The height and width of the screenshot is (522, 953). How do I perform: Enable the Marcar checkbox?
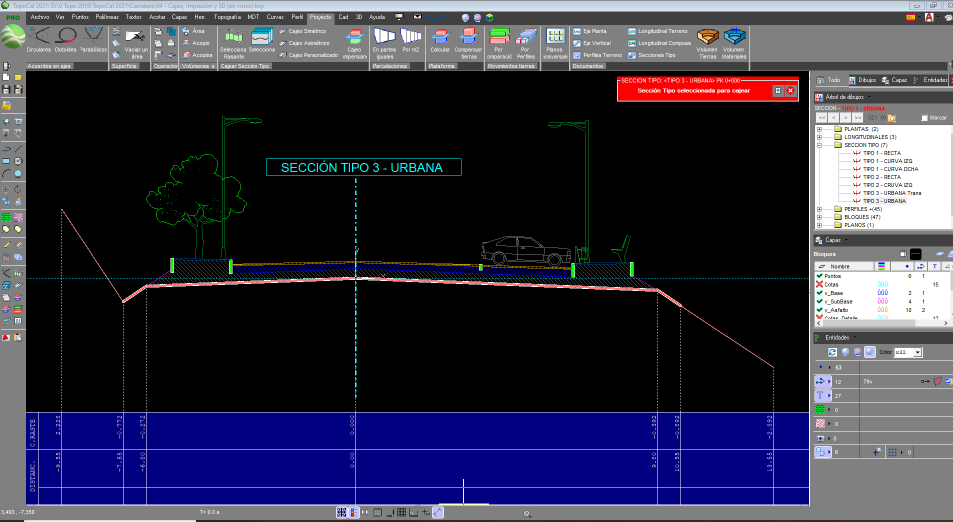pos(924,117)
